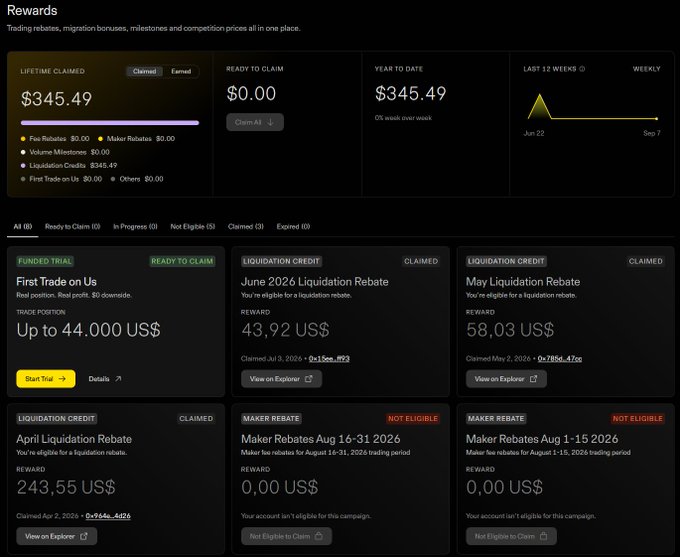Click the lock icon on Aug 16-31 claim button

(x=319, y=536)
